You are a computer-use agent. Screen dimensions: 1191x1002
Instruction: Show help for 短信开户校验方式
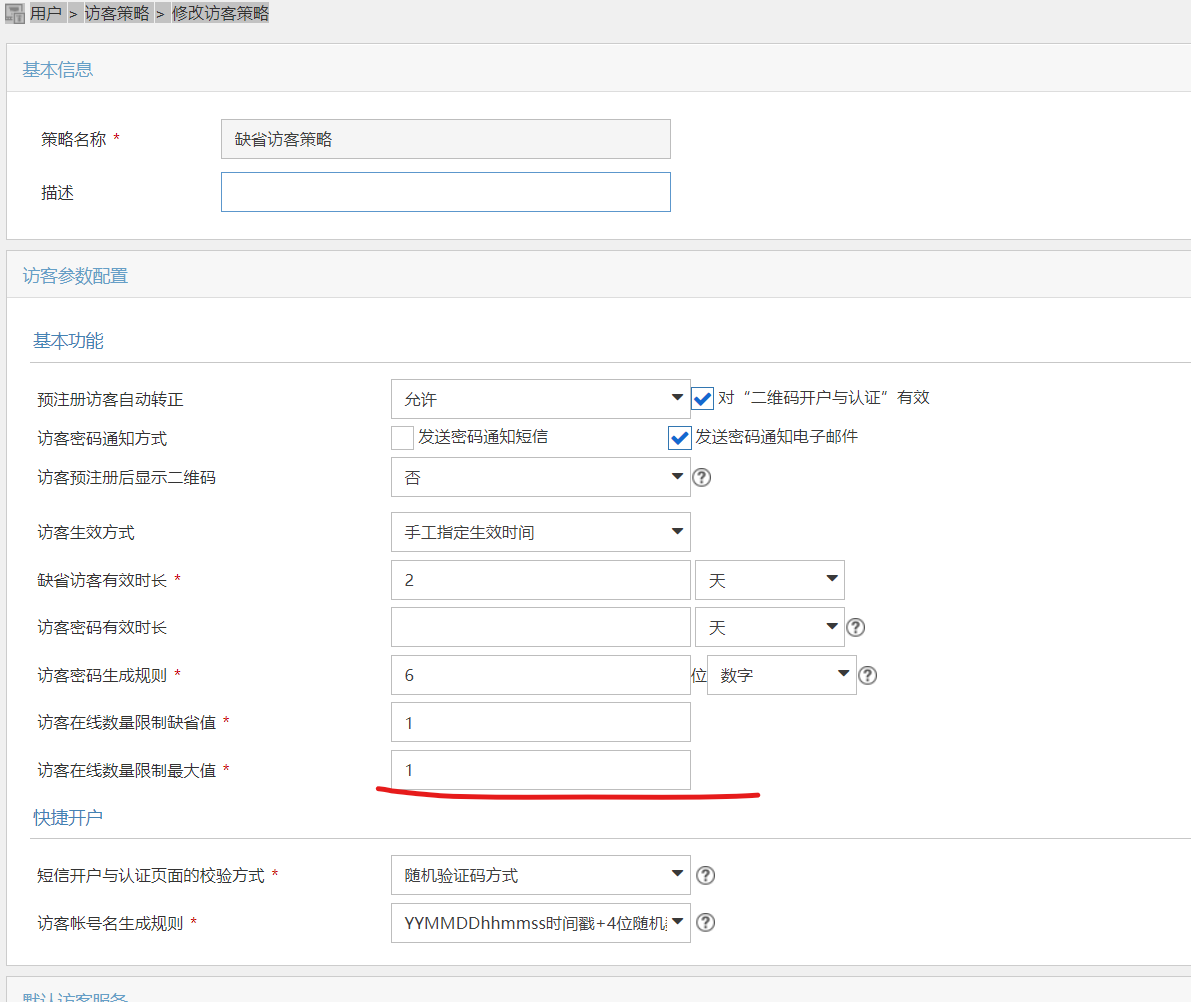coord(706,875)
